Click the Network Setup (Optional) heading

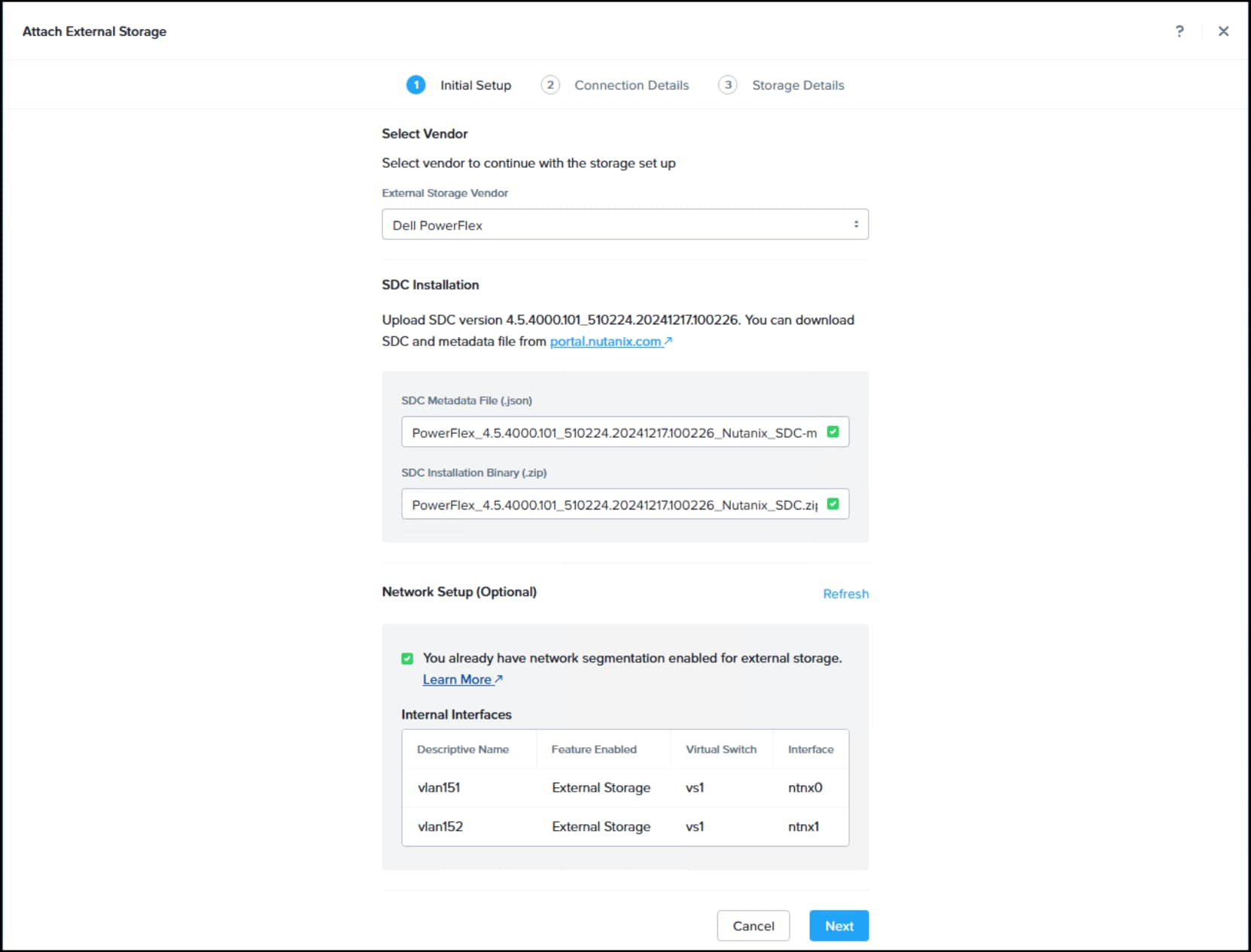click(459, 592)
